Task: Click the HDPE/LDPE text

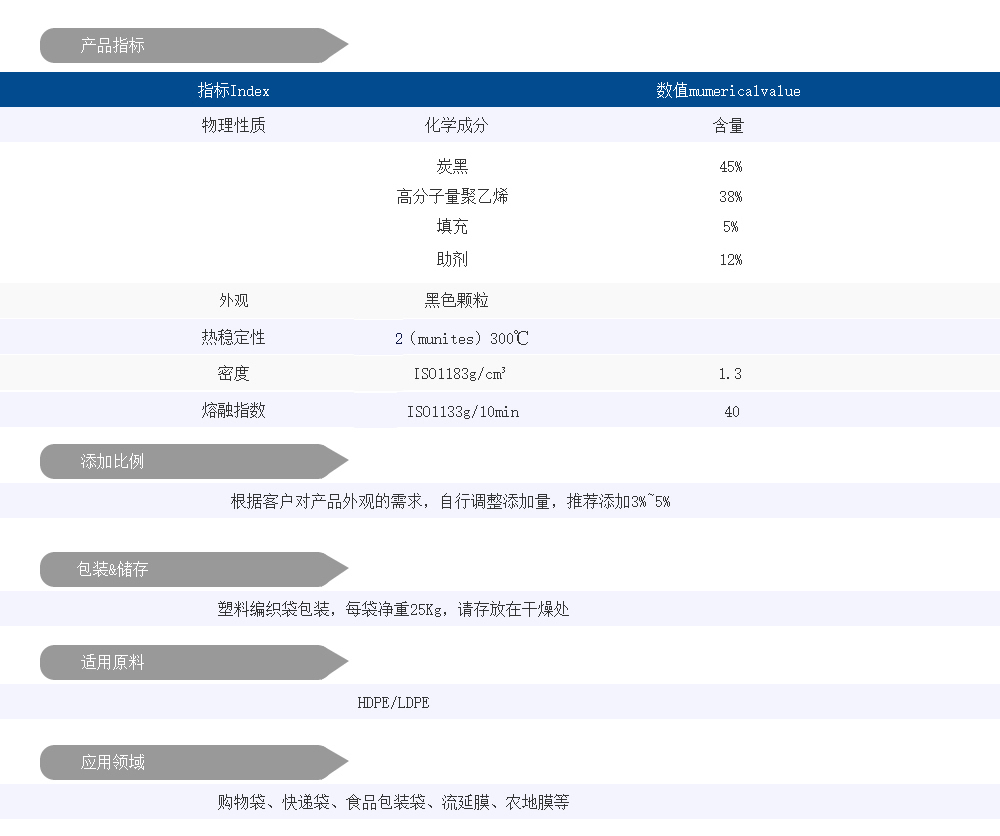Action: click(393, 703)
